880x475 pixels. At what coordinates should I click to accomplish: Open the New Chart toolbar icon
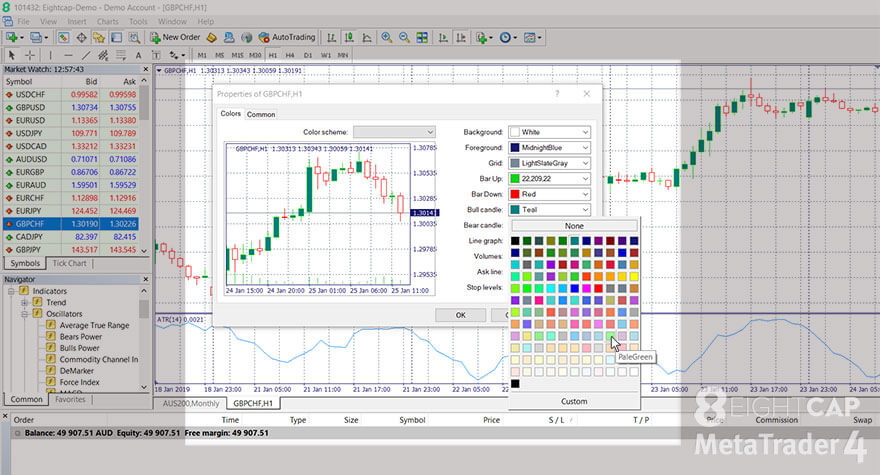[x=13, y=38]
